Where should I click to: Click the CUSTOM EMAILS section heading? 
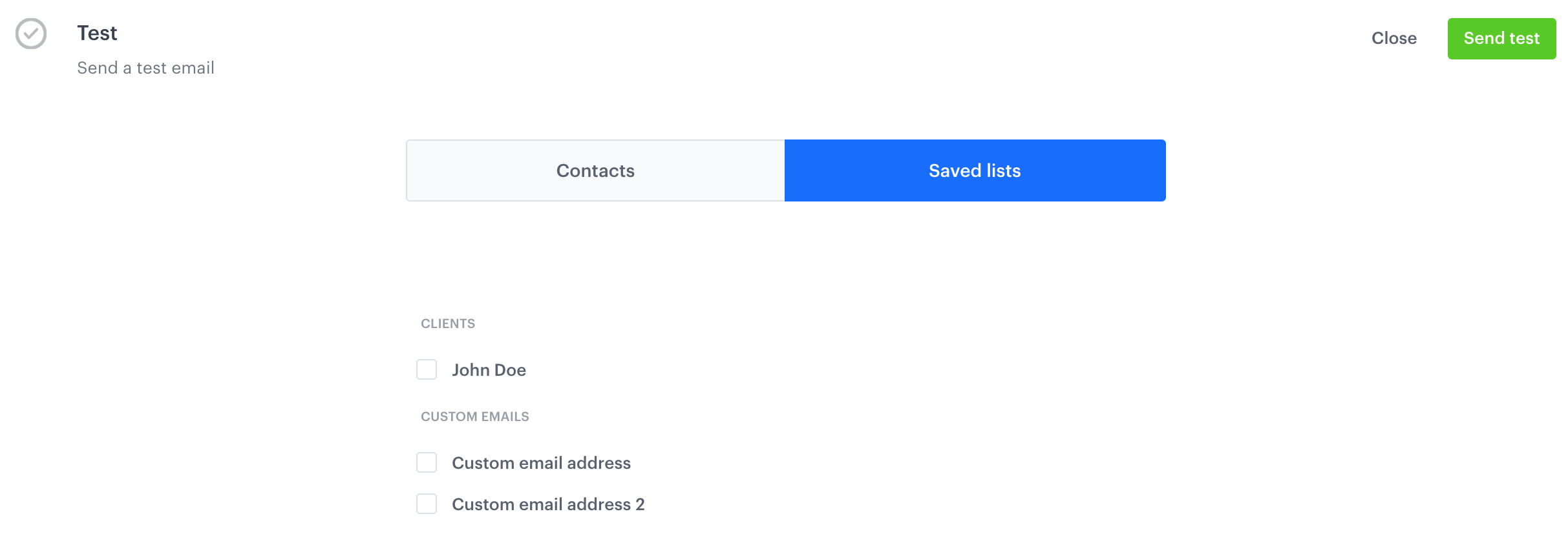coord(474,417)
